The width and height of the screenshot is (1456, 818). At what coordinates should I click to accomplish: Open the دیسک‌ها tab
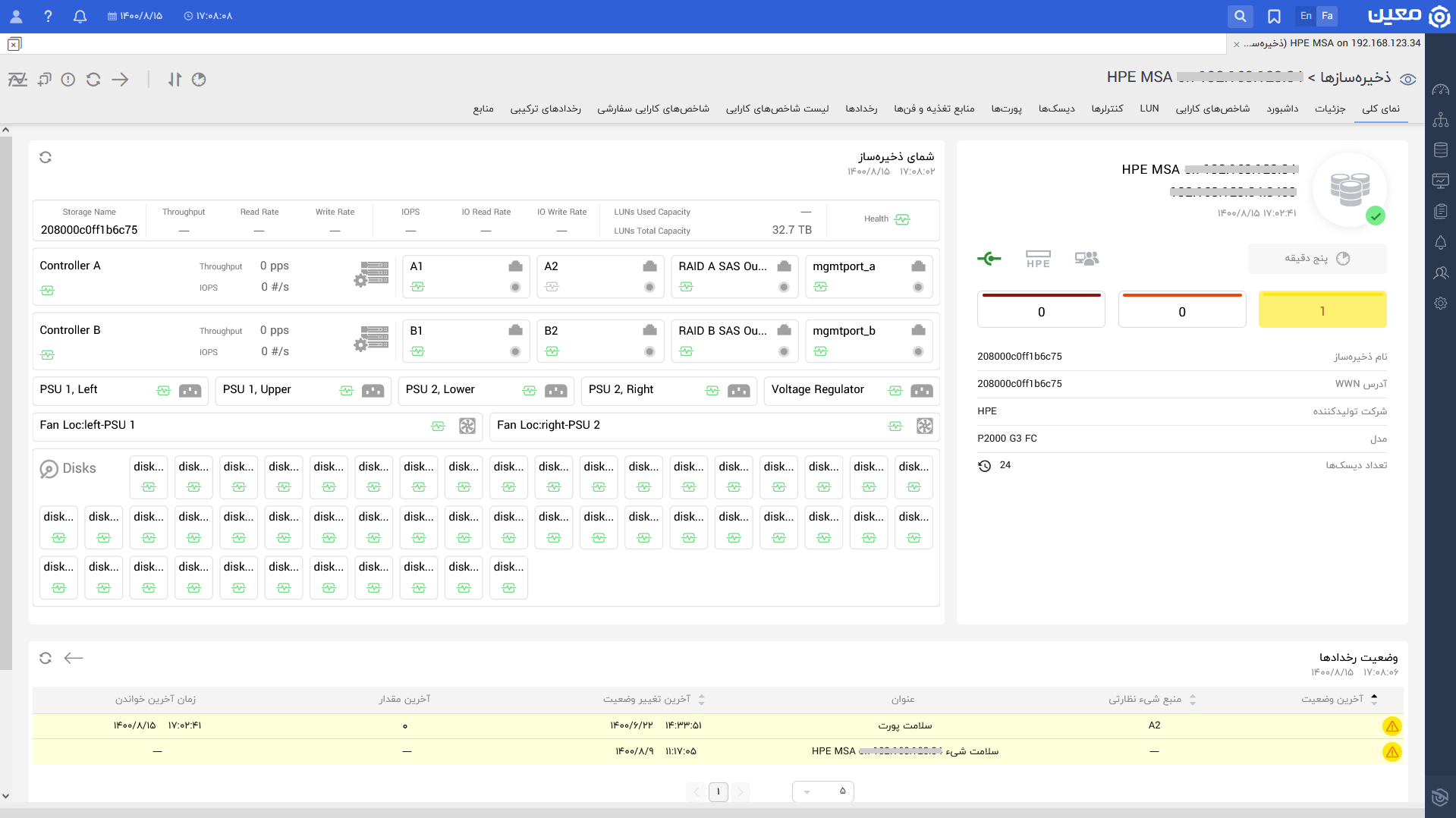1056,109
